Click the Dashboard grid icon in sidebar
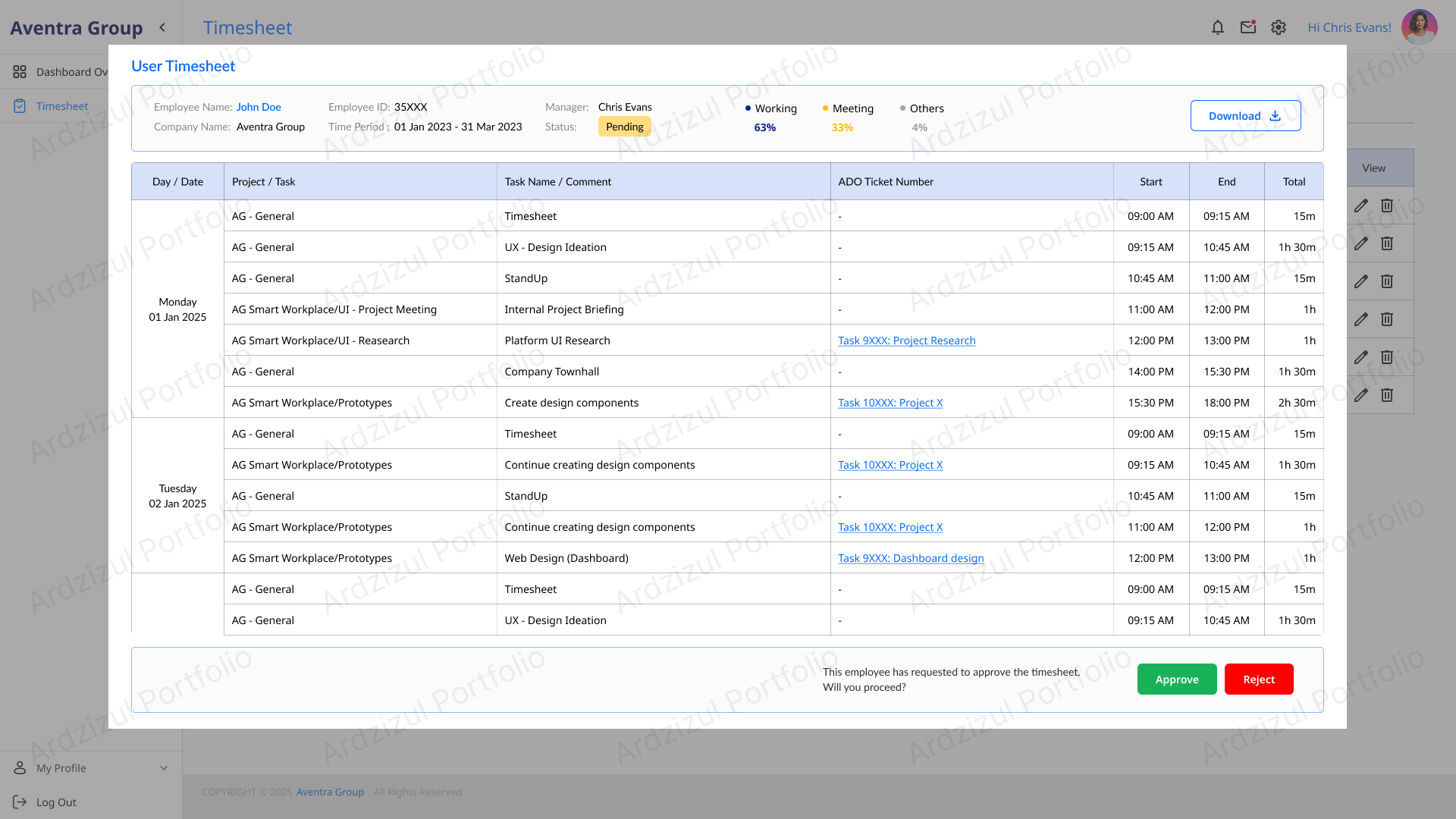The height and width of the screenshot is (819, 1456). 20,72
